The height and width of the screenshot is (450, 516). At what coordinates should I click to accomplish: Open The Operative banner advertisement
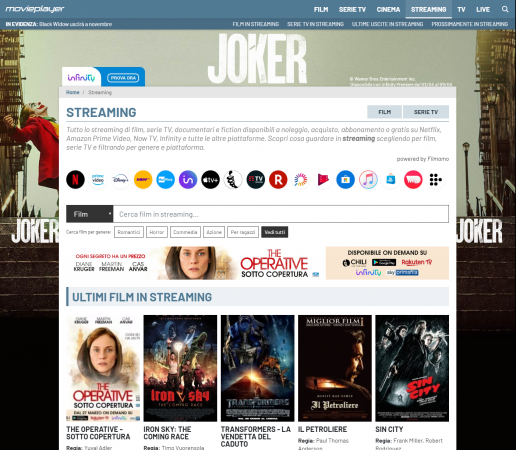[257, 263]
